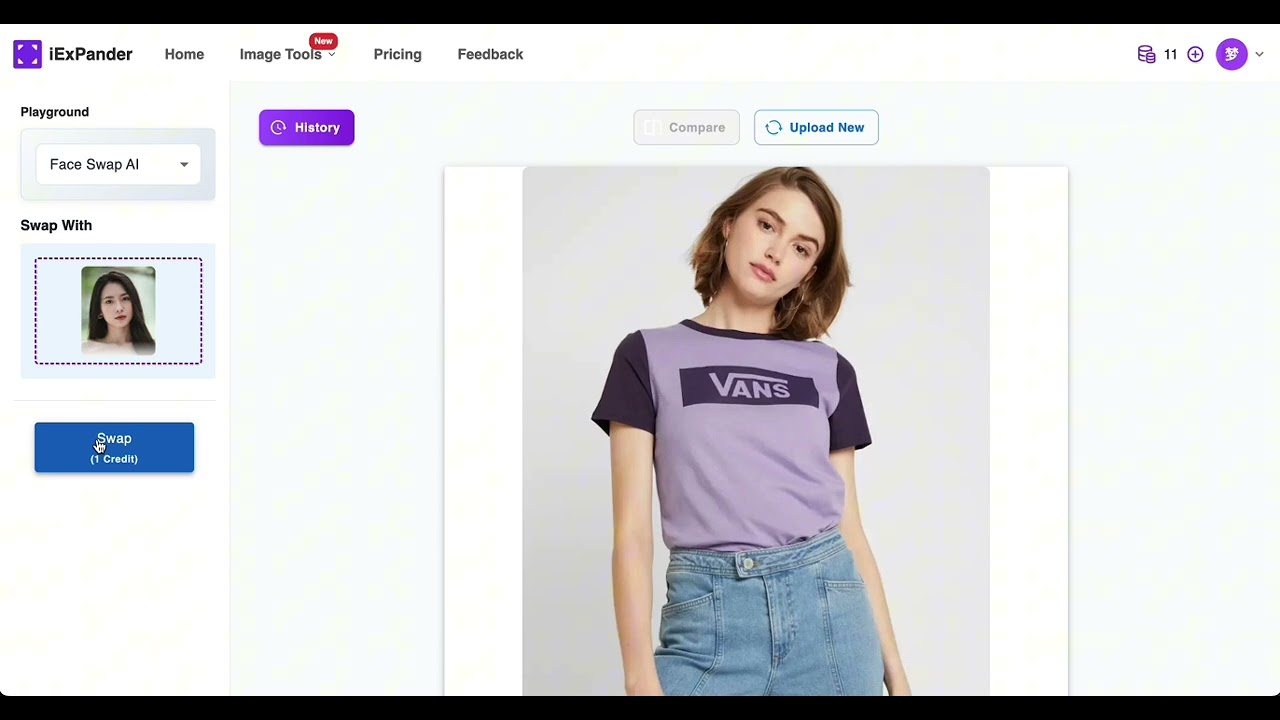
Task: Go to the Pricing page
Action: point(397,54)
